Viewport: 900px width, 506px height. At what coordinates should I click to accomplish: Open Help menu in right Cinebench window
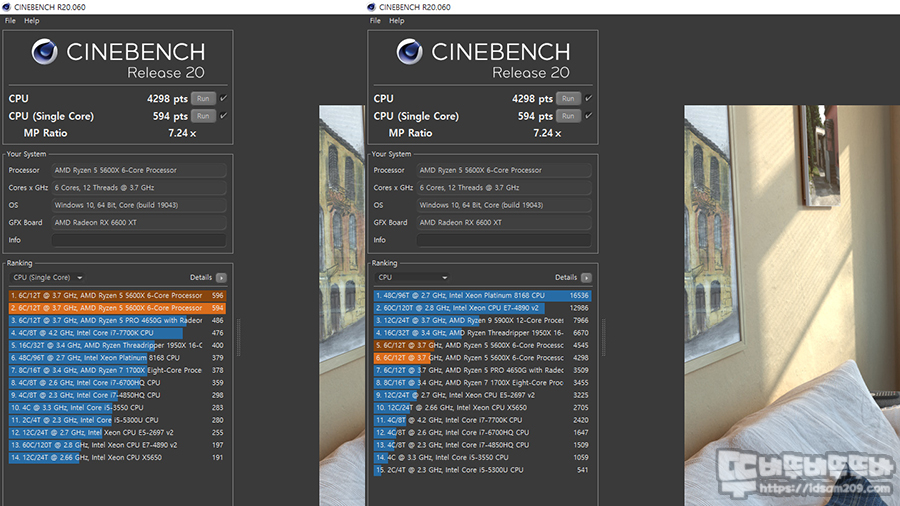tap(397, 21)
